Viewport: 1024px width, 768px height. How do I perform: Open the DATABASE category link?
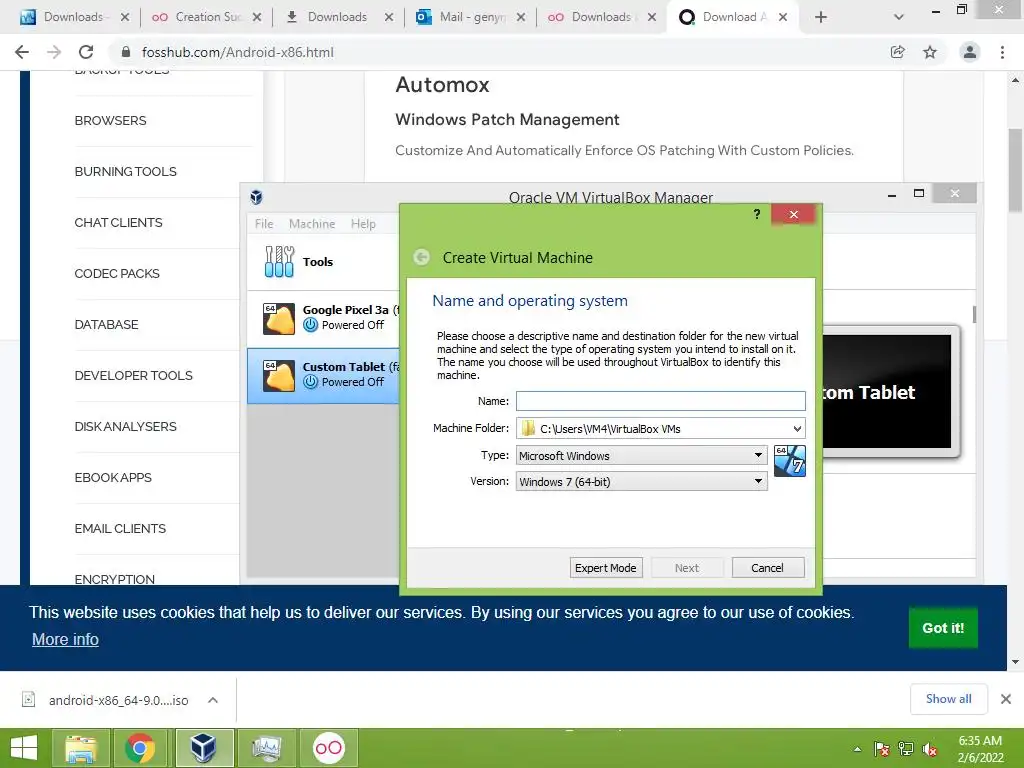click(x=106, y=324)
